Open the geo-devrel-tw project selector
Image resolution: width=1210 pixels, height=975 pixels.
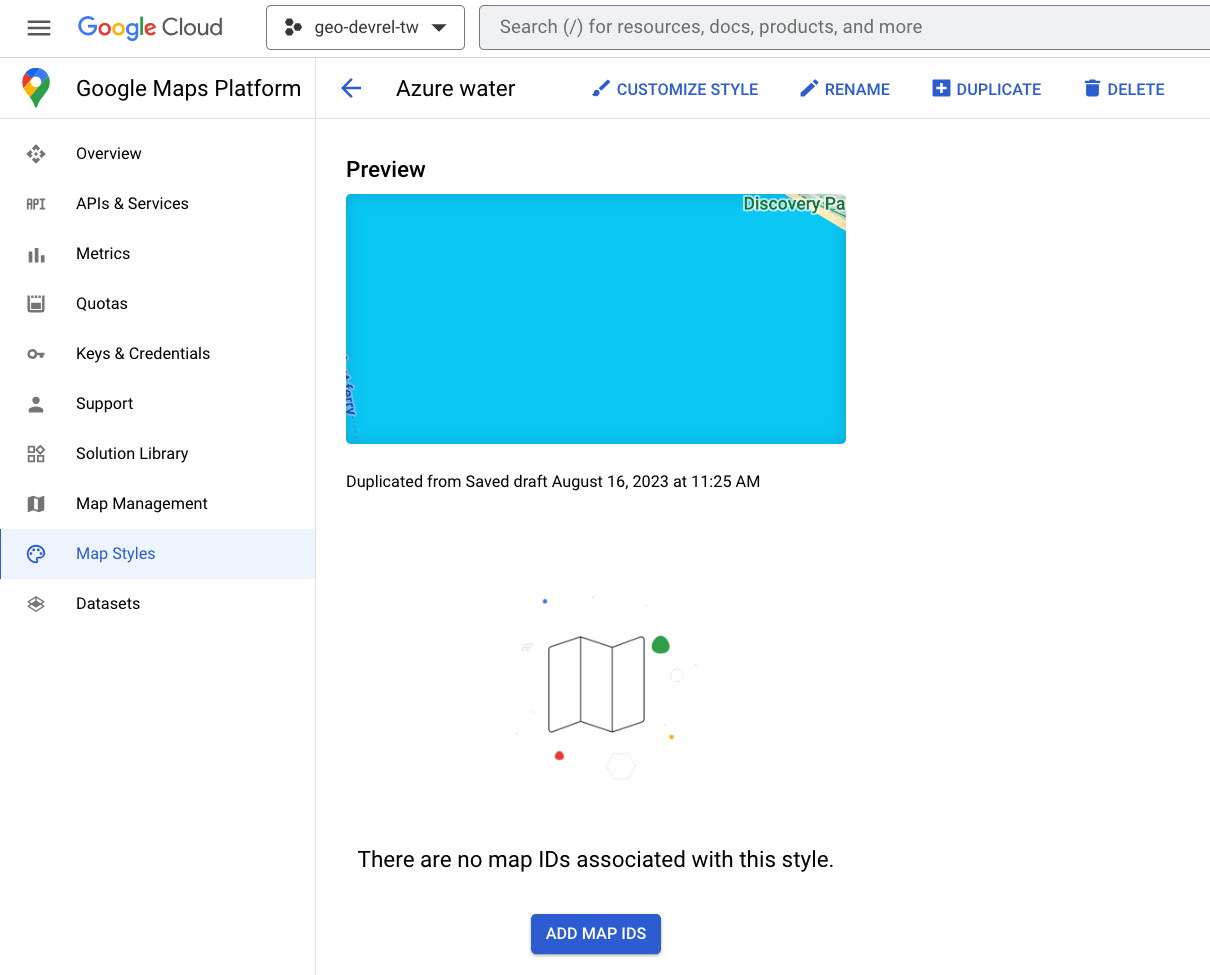tap(365, 28)
